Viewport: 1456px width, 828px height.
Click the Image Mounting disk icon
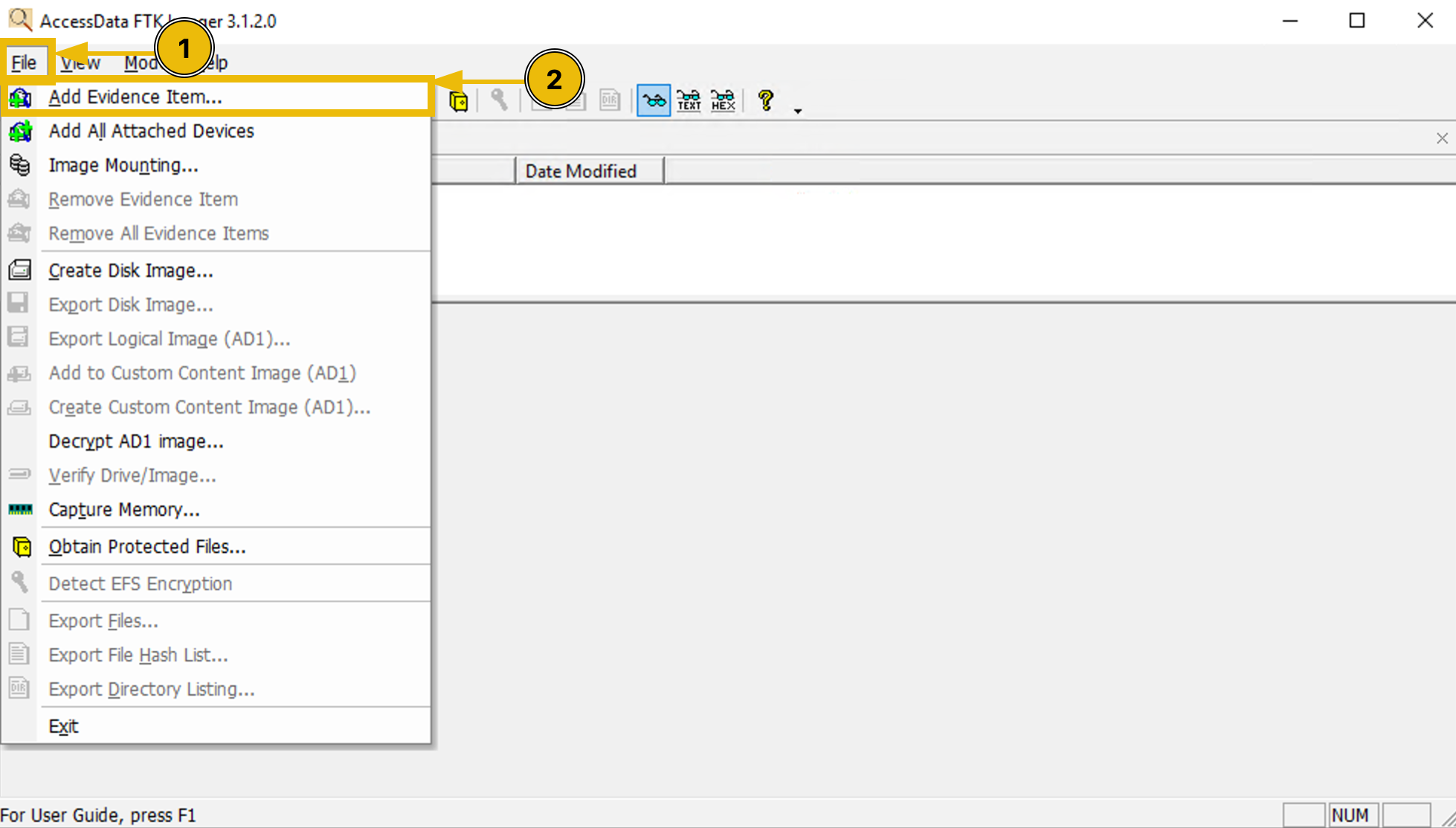pos(20,165)
